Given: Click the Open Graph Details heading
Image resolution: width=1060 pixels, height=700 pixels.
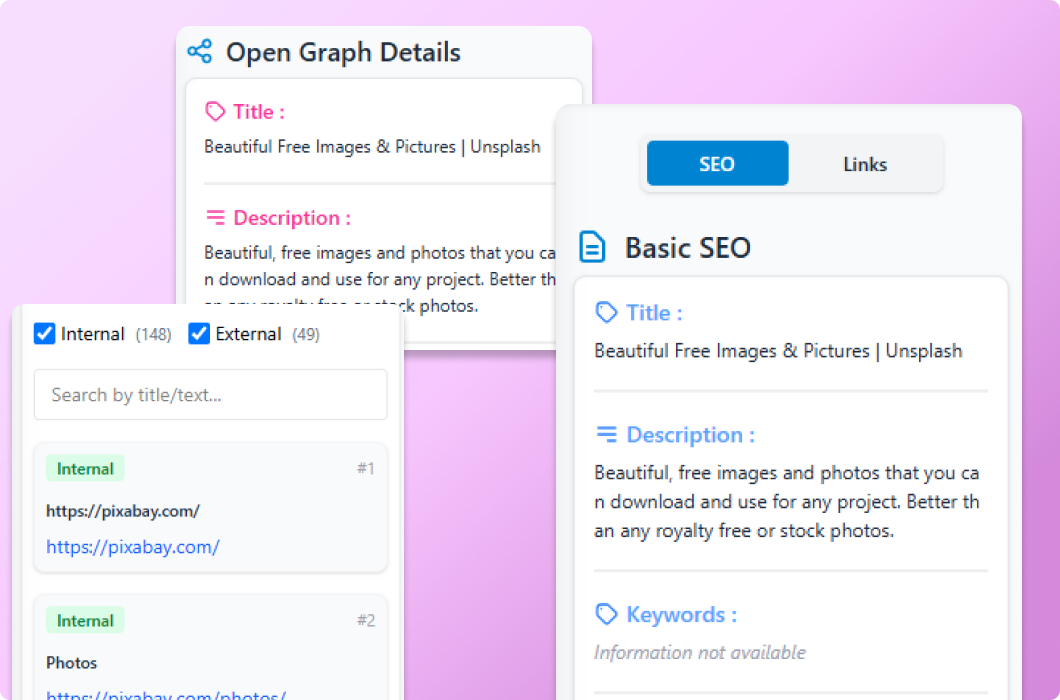Looking at the screenshot, I should click(343, 52).
